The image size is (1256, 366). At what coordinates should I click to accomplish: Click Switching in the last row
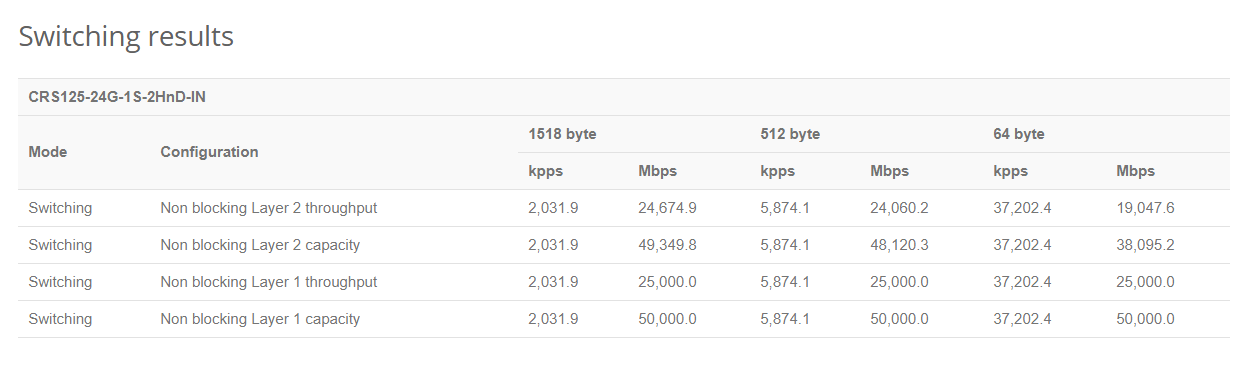[60, 319]
